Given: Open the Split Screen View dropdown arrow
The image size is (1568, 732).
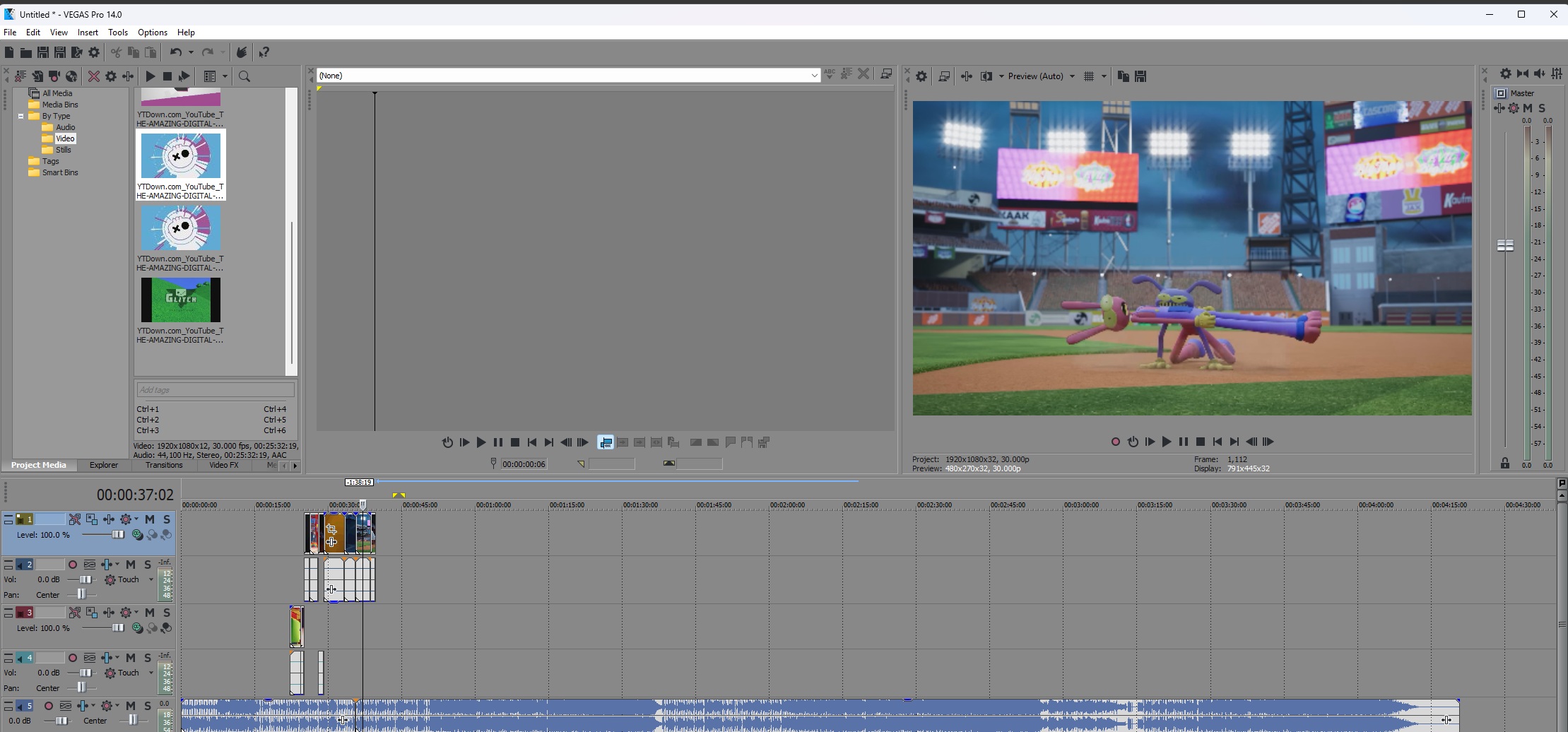Looking at the screenshot, I should click(x=1001, y=76).
